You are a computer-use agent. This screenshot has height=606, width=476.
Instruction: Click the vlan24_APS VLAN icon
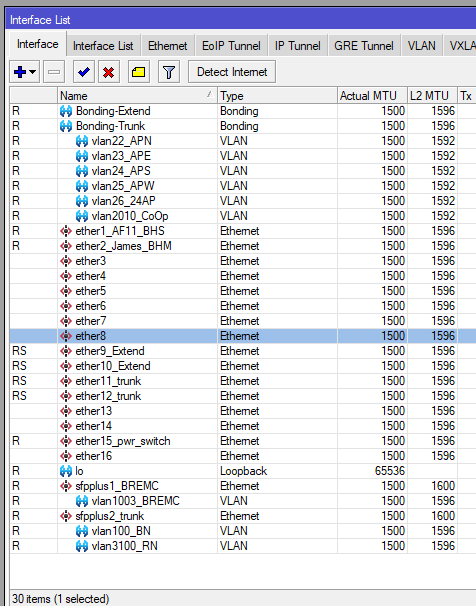click(82, 171)
